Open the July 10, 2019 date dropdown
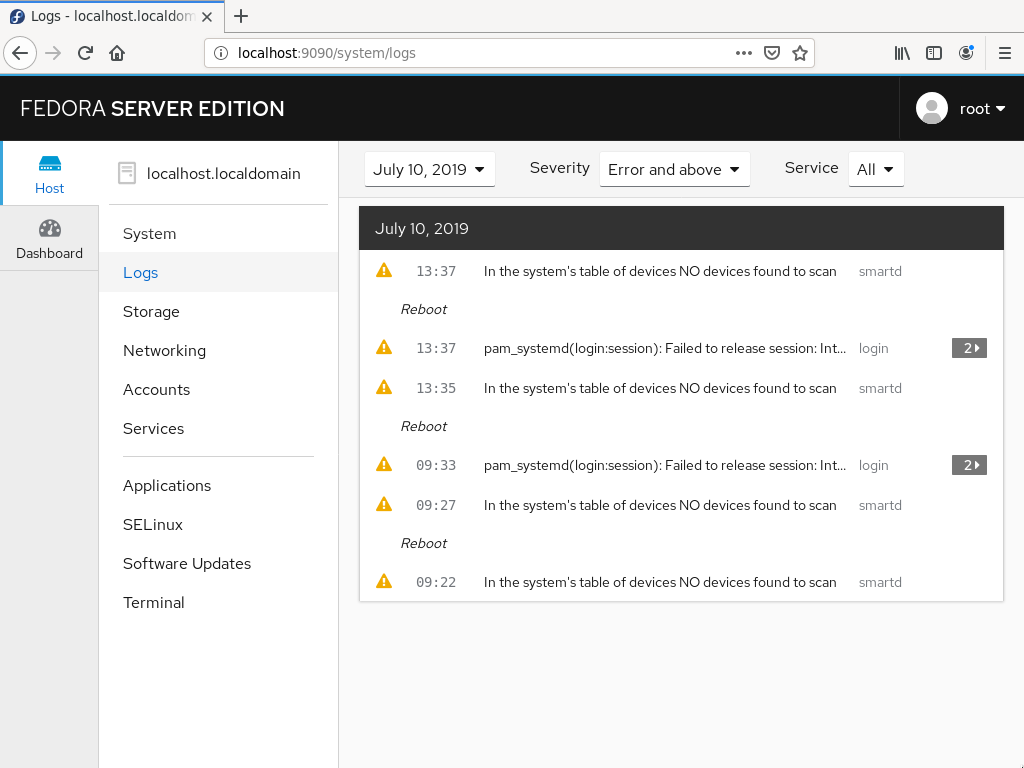 point(430,169)
